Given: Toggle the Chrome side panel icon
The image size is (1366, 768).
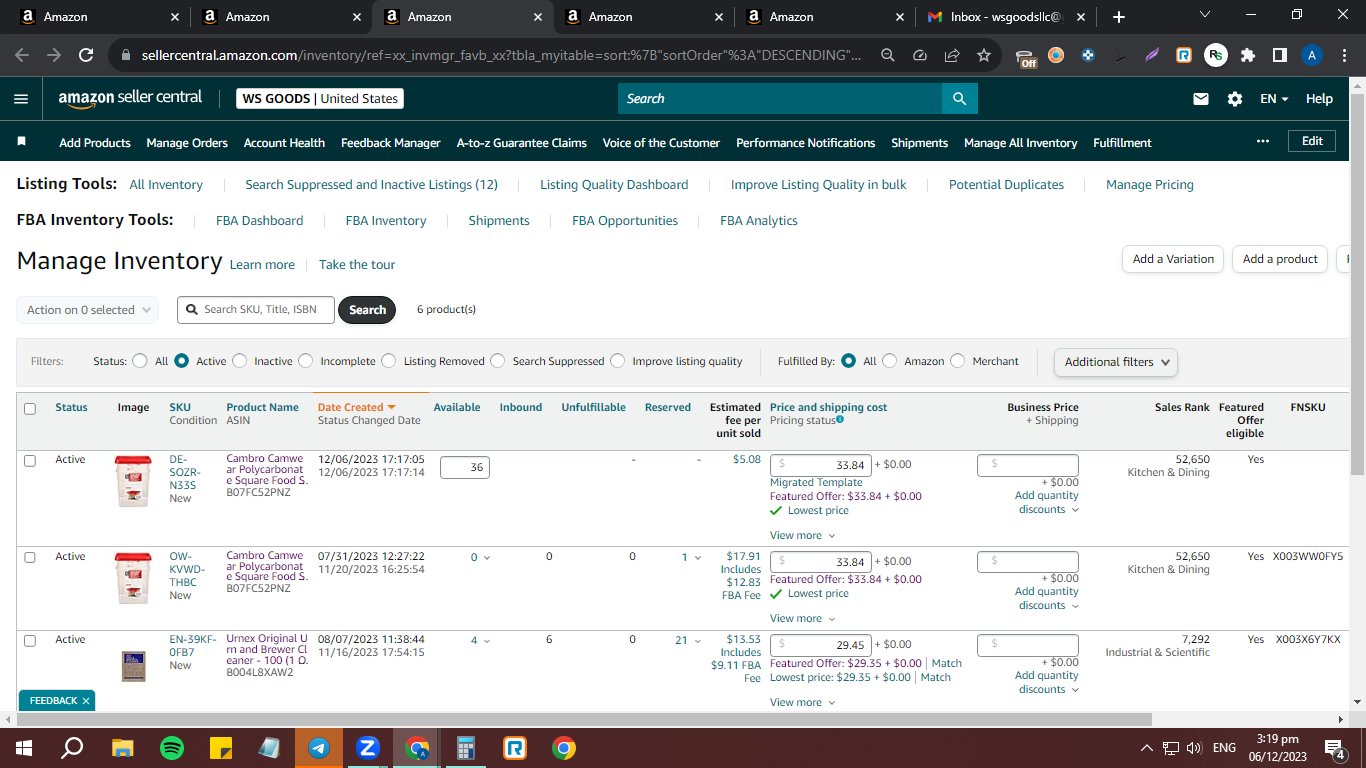Looking at the screenshot, I should 1280,56.
